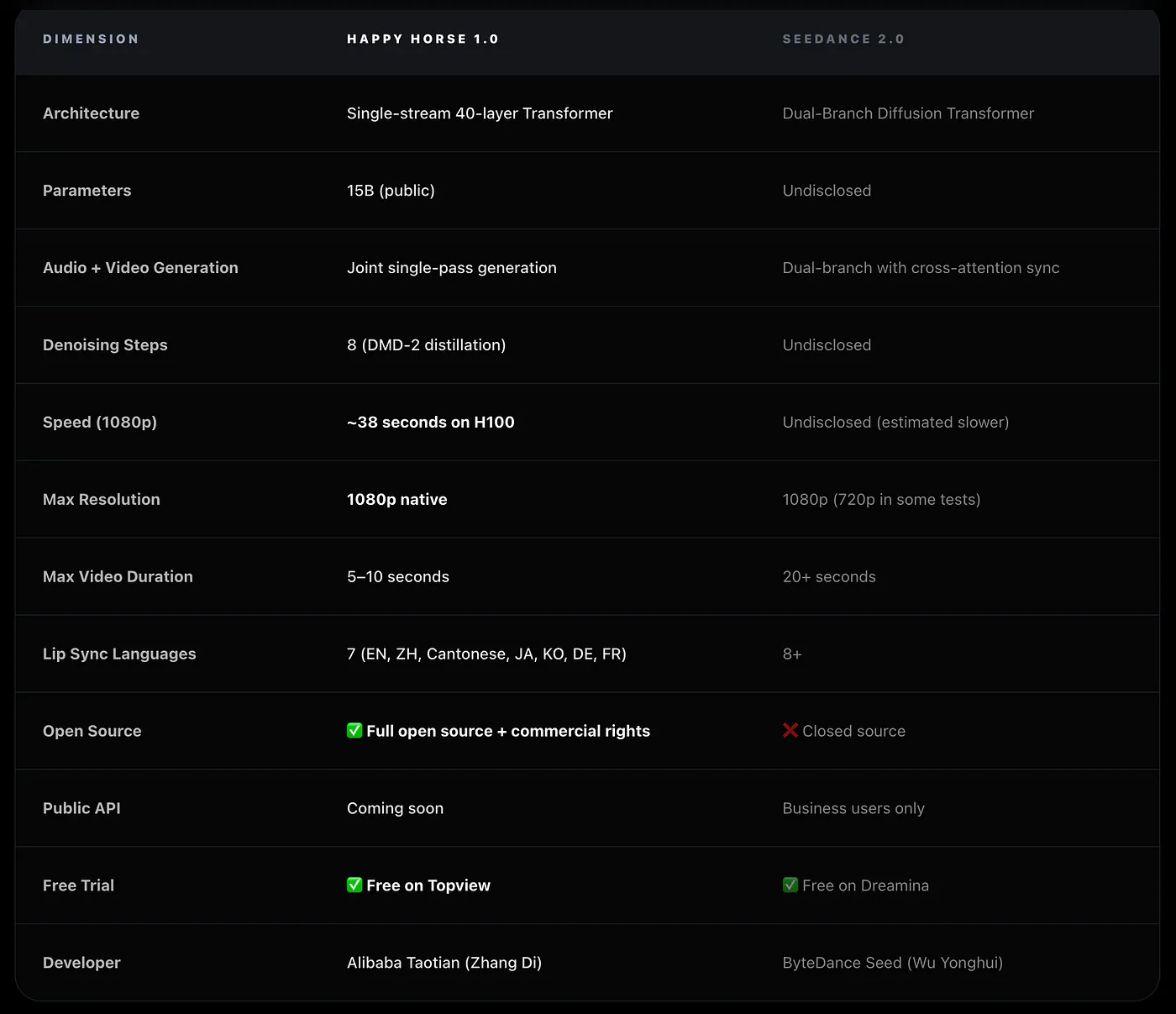Click the 7 (EN, ZH, Cantonese, JA, KO, DE, FR) cell
This screenshot has height=1014, width=1176.
click(x=486, y=654)
